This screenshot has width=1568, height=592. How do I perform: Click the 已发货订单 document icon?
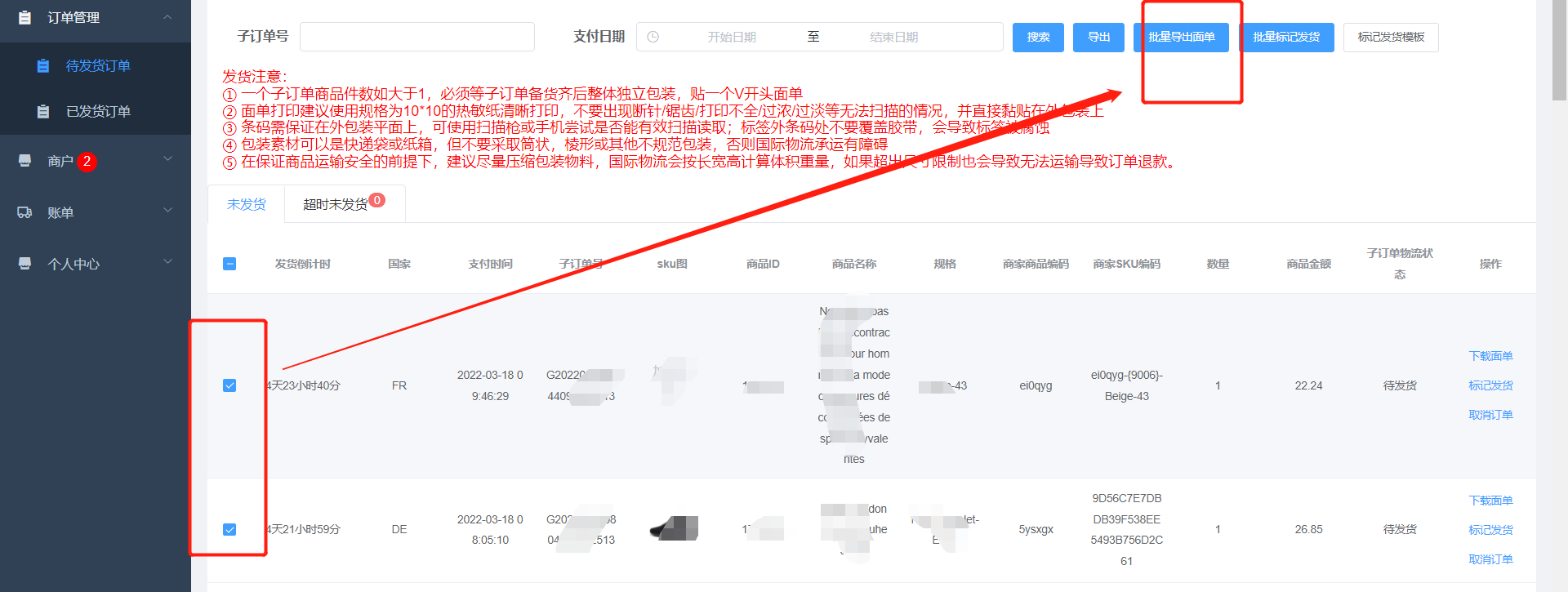click(x=43, y=112)
